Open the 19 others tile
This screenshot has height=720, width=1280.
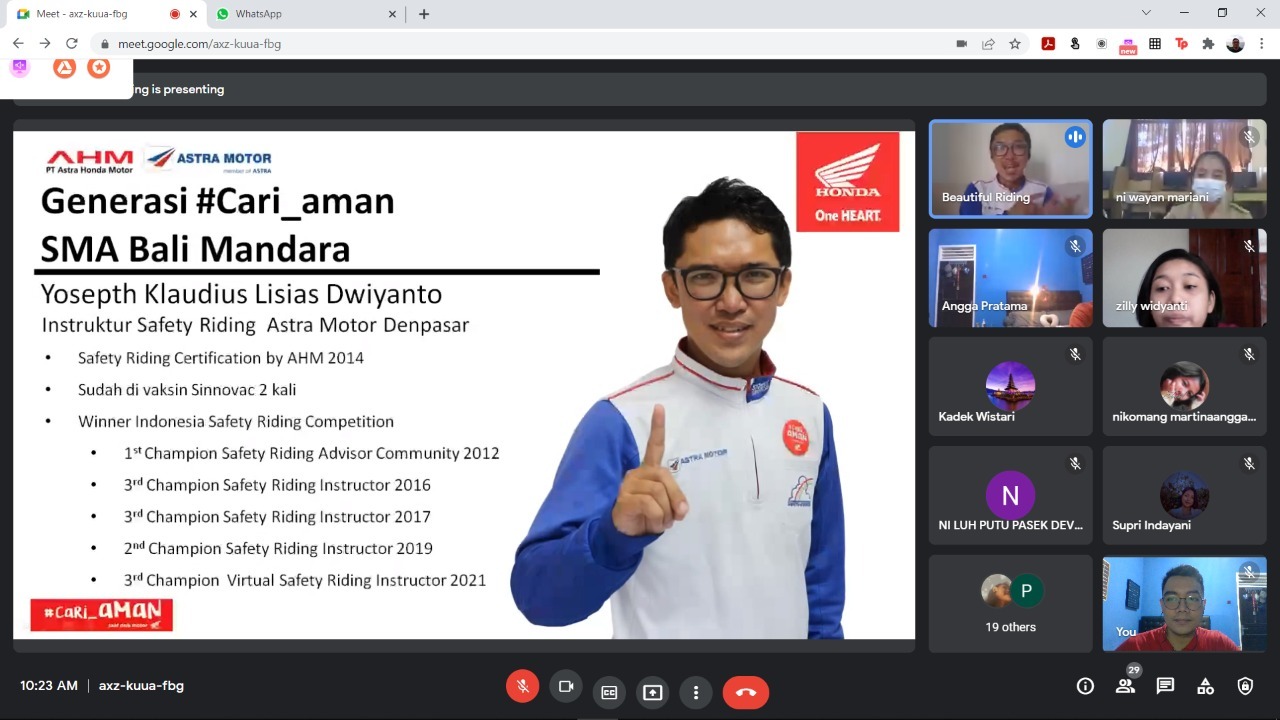[1010, 604]
